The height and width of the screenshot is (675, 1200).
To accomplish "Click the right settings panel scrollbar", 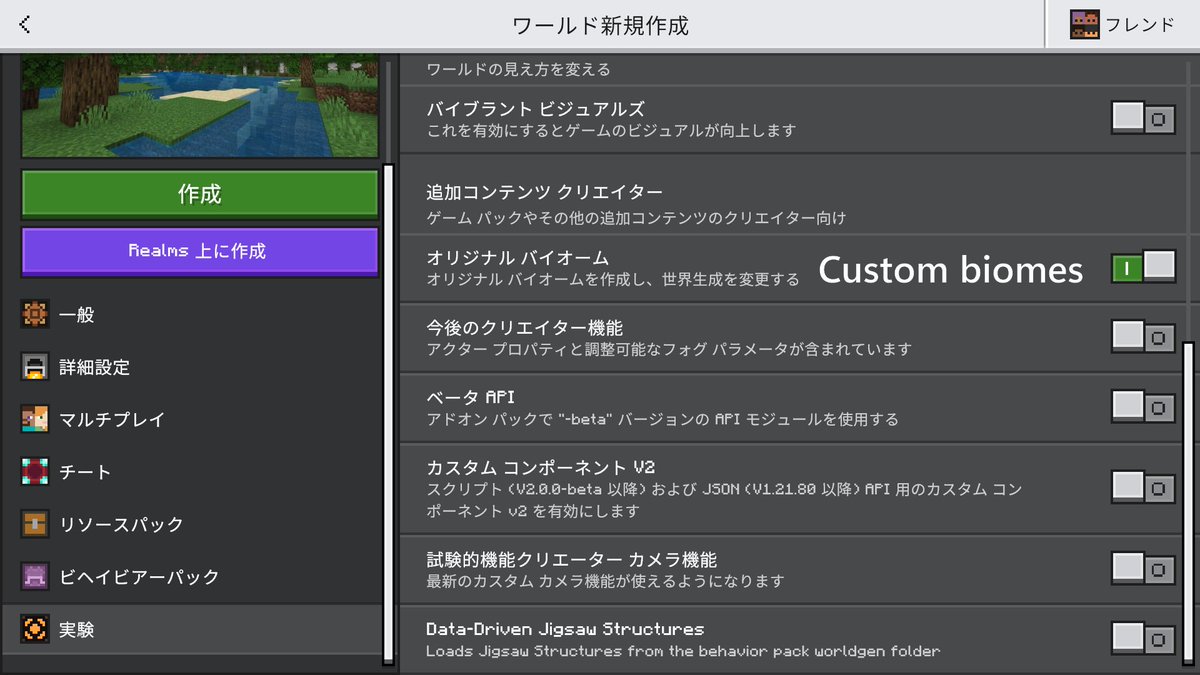I will tap(1188, 505).
